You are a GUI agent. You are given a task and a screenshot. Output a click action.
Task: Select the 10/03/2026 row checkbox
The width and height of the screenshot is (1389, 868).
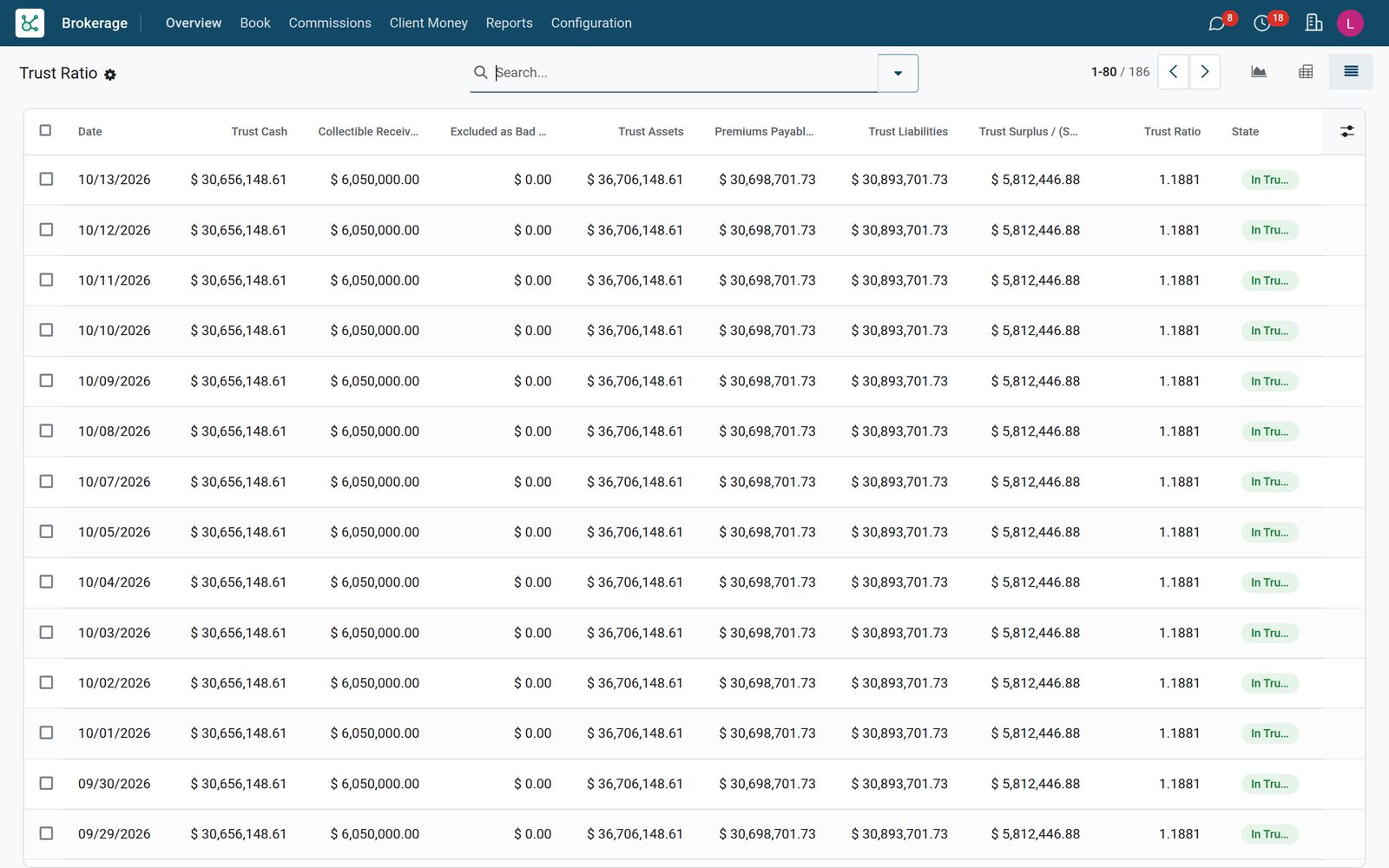tap(46, 632)
